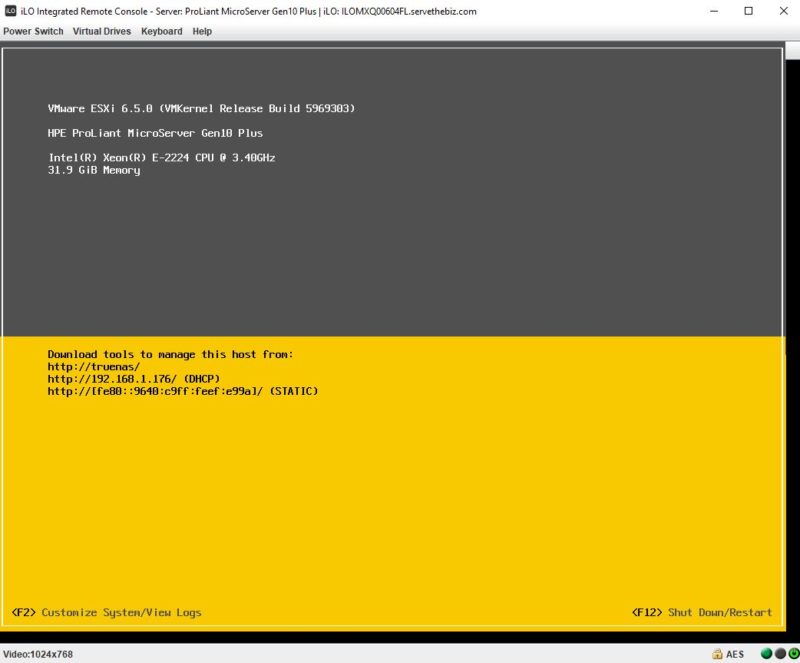Click the HPE ProLiant MicroServer Gen10 Plus text
The height and width of the screenshot is (663, 800).
[155, 133]
